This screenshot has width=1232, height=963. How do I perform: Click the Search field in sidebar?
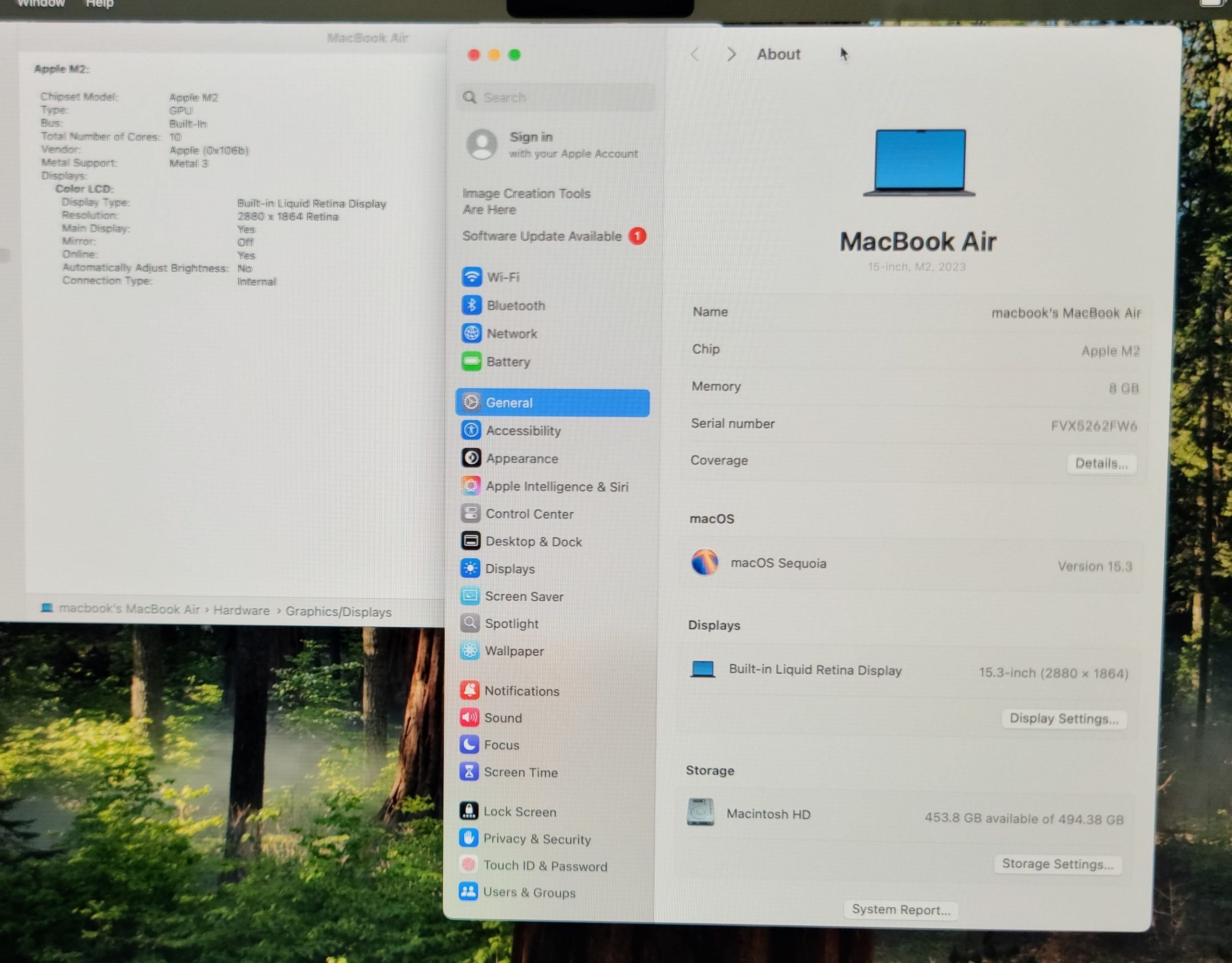[556, 98]
